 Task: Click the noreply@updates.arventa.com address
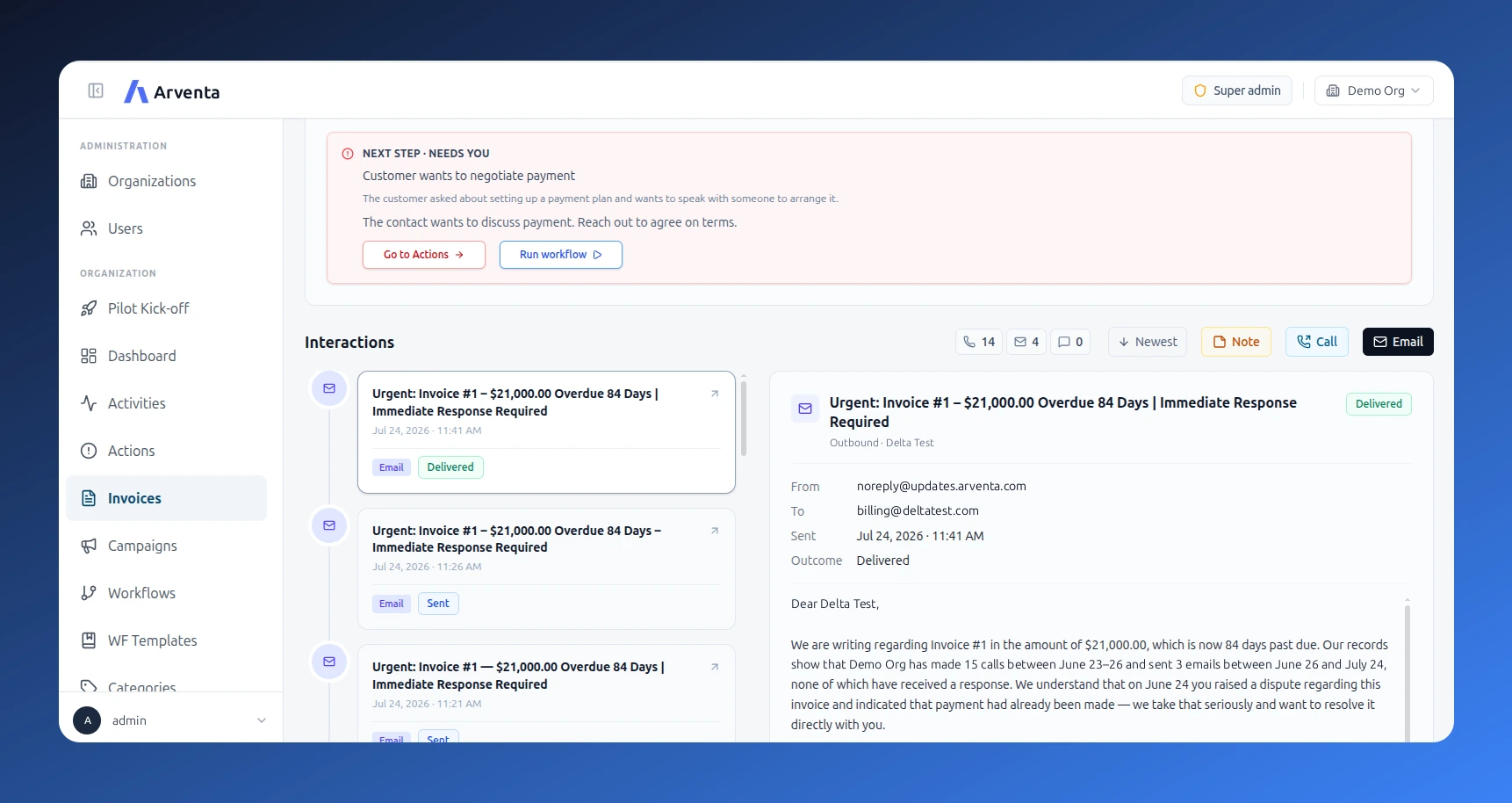(941, 486)
